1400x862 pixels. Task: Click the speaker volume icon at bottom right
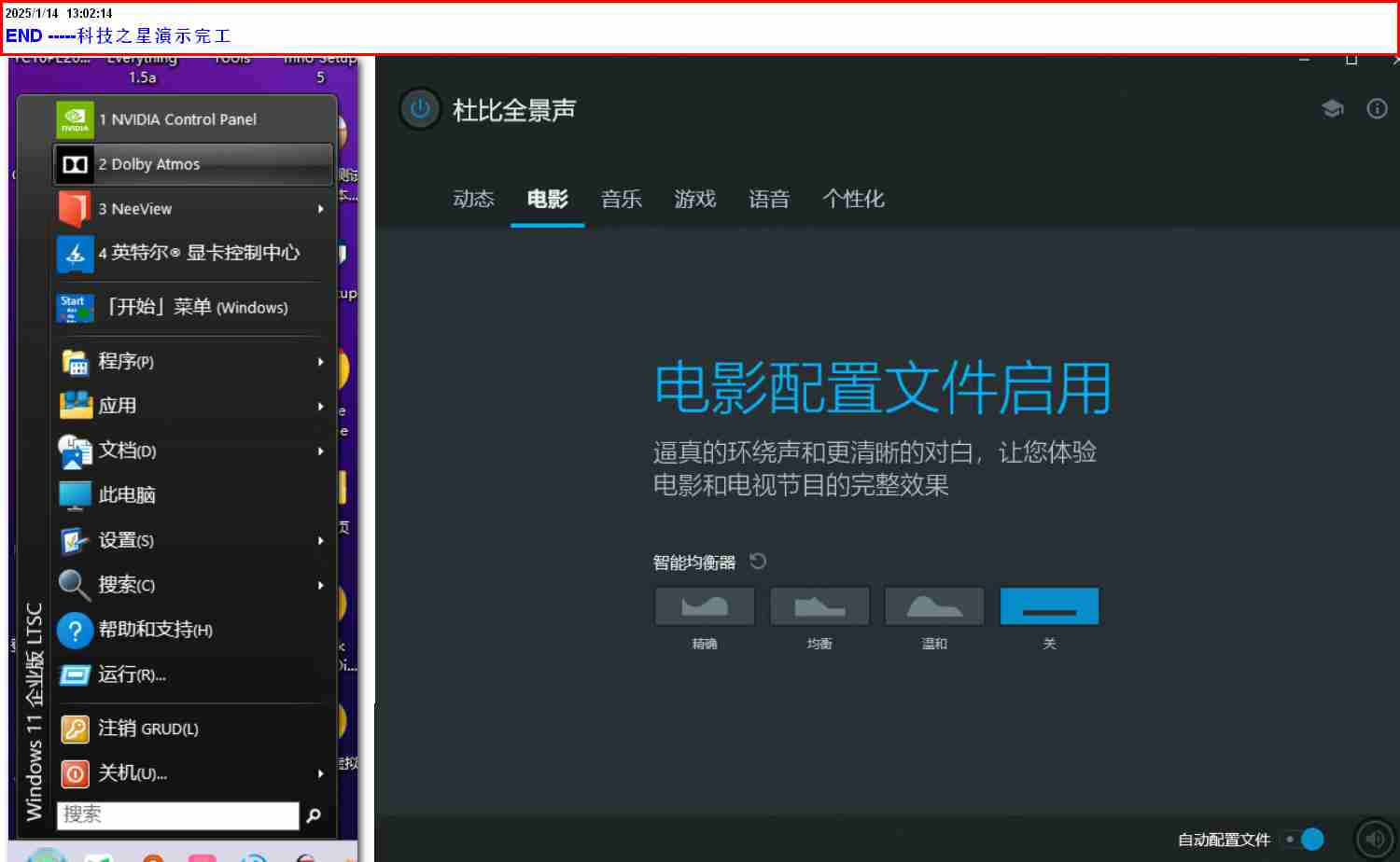pyautogui.click(x=1375, y=839)
